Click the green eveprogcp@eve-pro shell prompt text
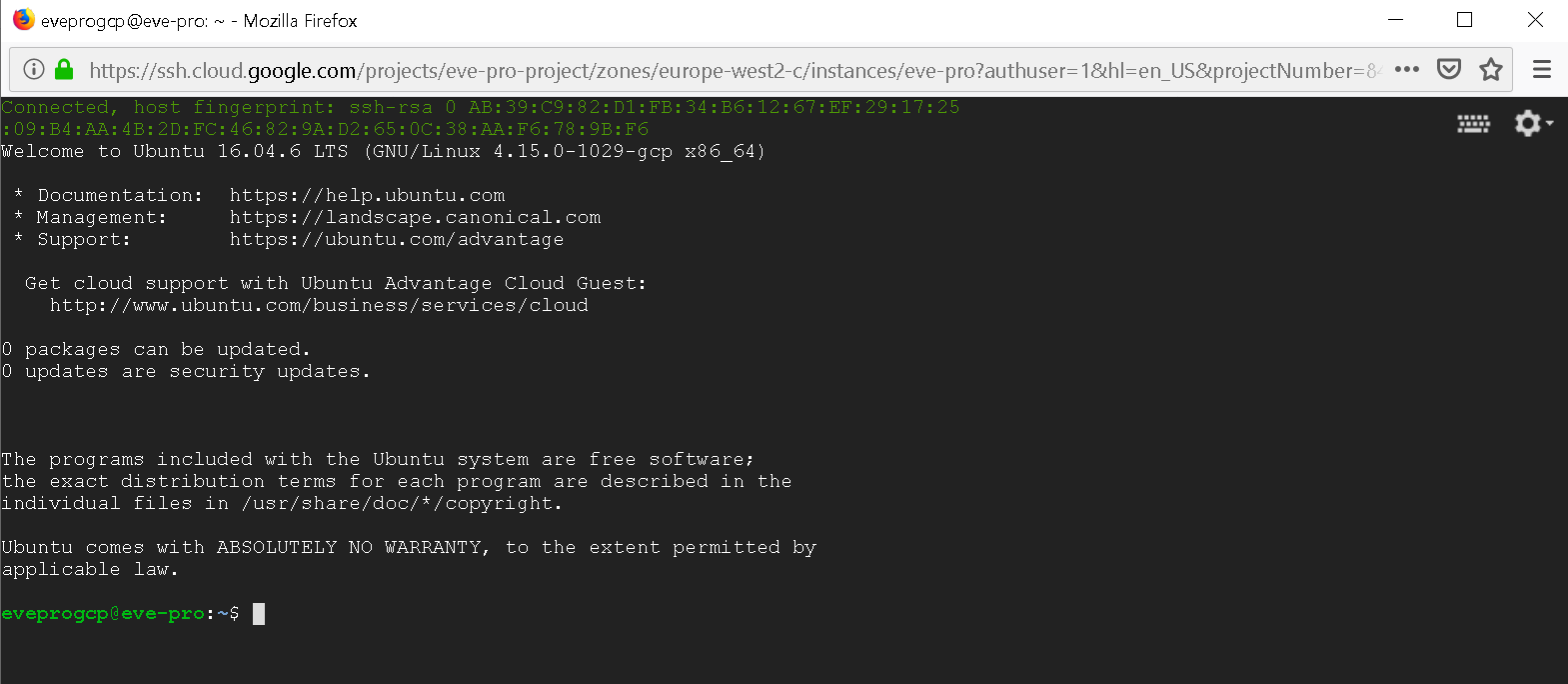The image size is (1568, 684). (103, 614)
